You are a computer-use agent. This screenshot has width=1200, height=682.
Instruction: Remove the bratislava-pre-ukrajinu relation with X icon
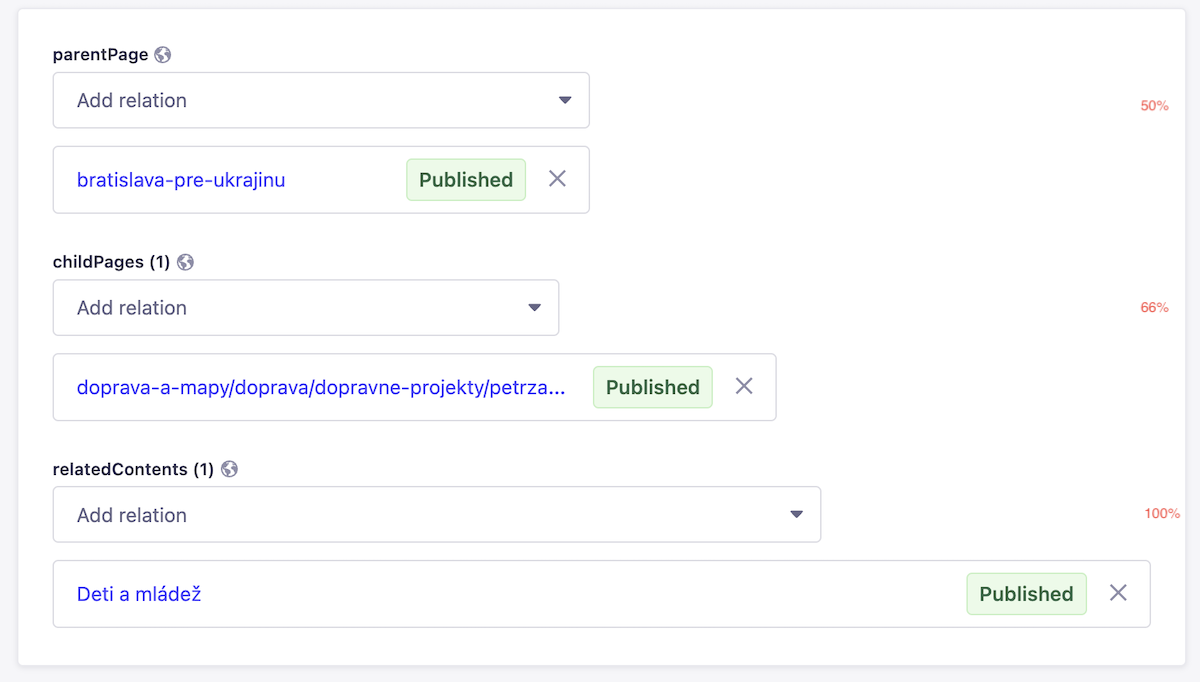click(557, 179)
